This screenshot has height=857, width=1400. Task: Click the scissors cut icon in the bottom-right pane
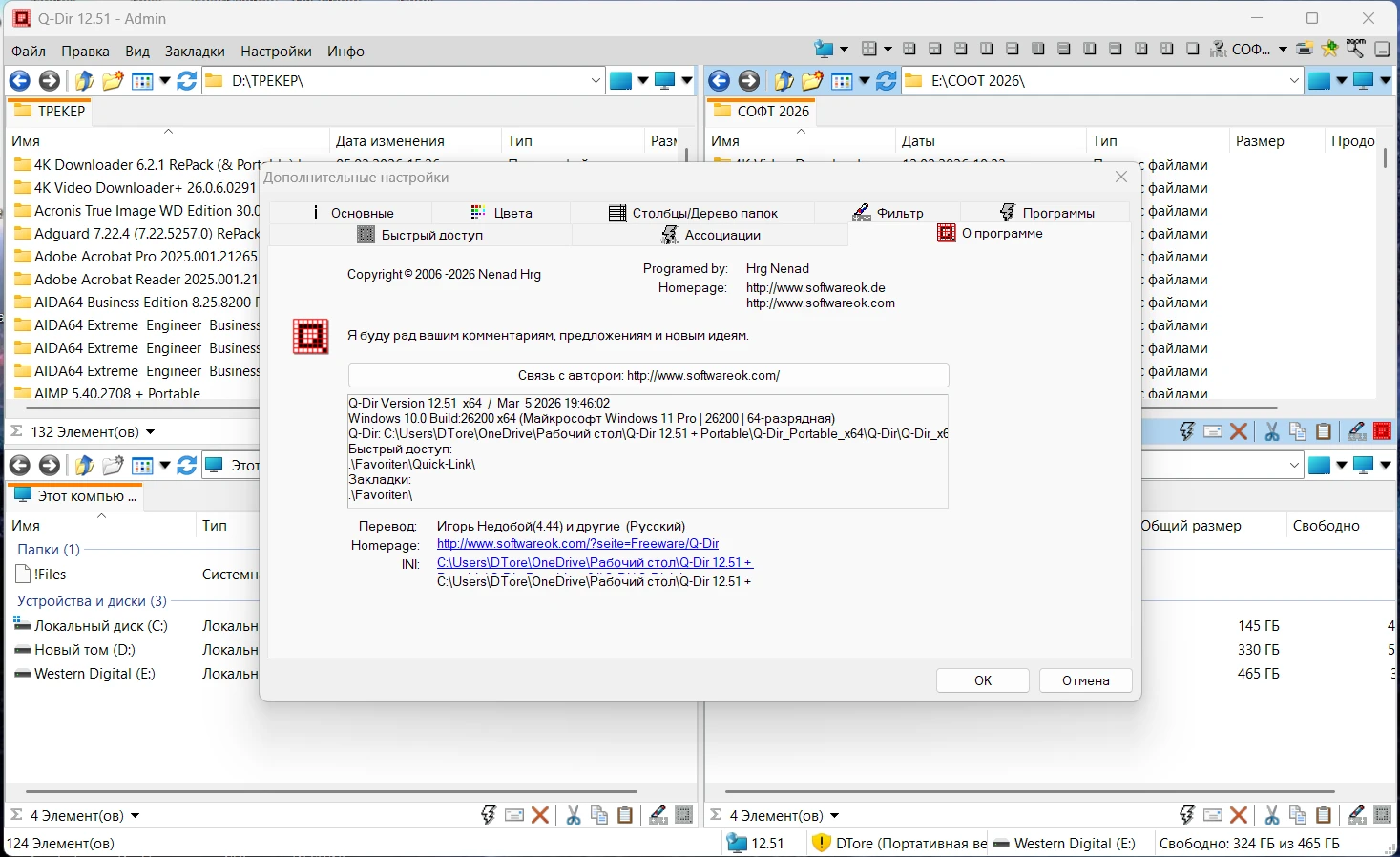(x=1272, y=815)
